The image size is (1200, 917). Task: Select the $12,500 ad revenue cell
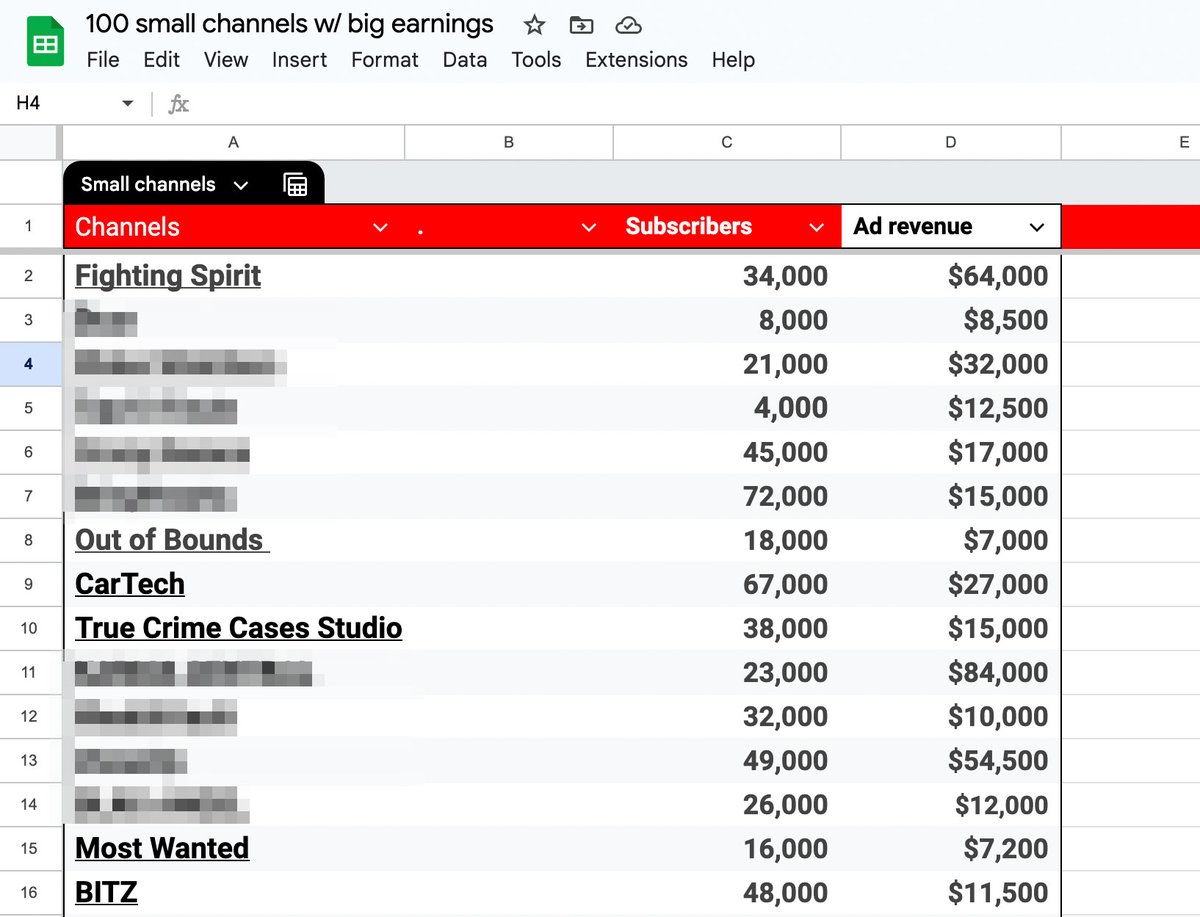[951, 408]
